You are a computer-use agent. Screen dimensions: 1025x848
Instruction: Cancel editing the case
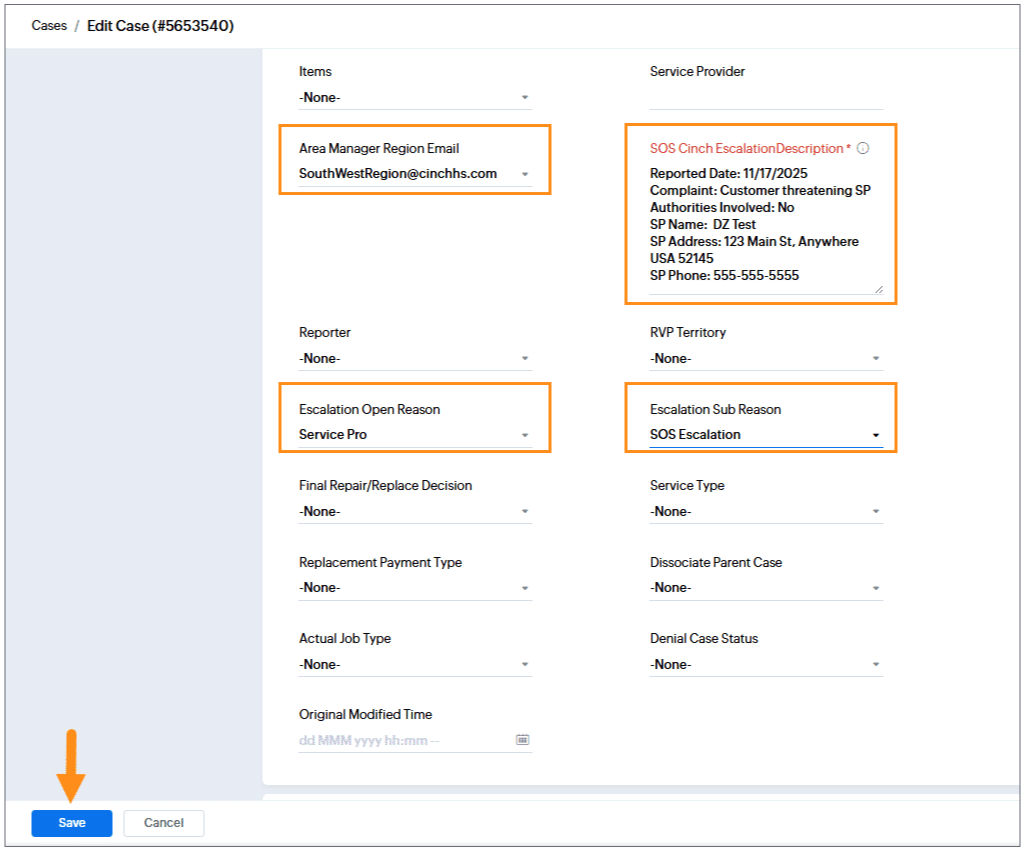pyautogui.click(x=164, y=823)
